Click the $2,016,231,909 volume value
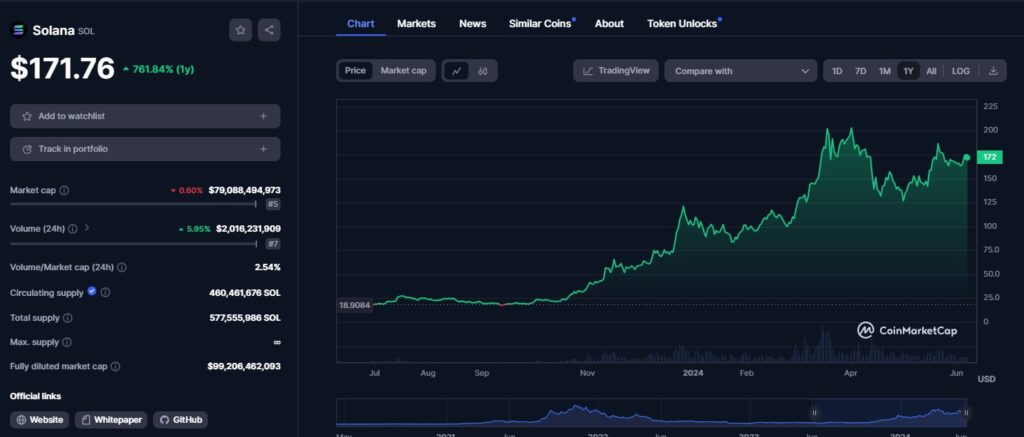 (248, 229)
